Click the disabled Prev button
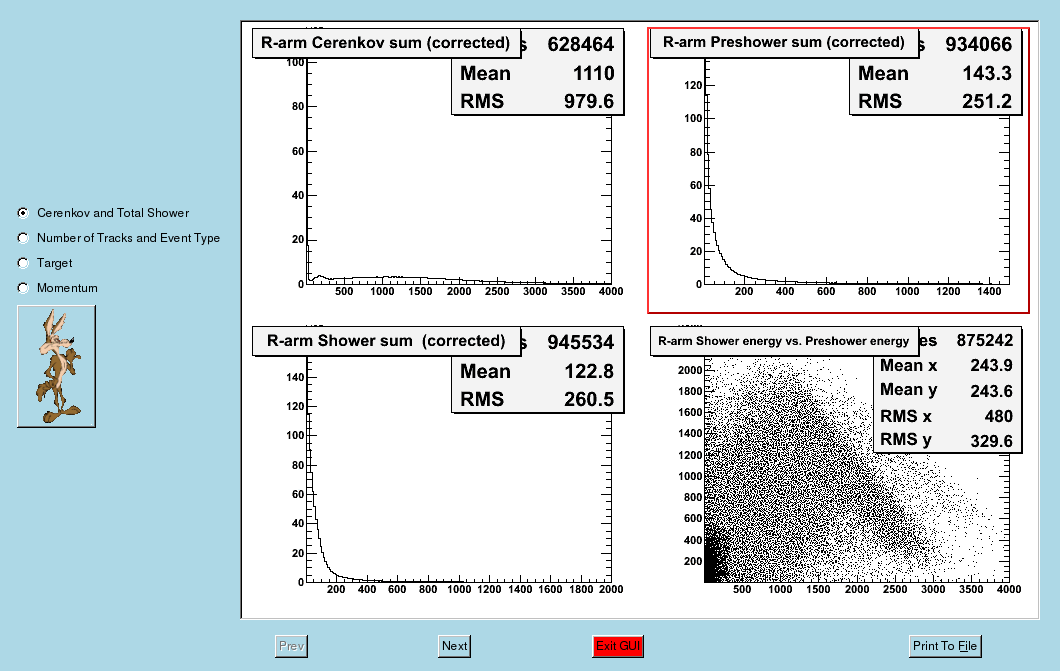This screenshot has width=1060, height=671. [x=291, y=646]
